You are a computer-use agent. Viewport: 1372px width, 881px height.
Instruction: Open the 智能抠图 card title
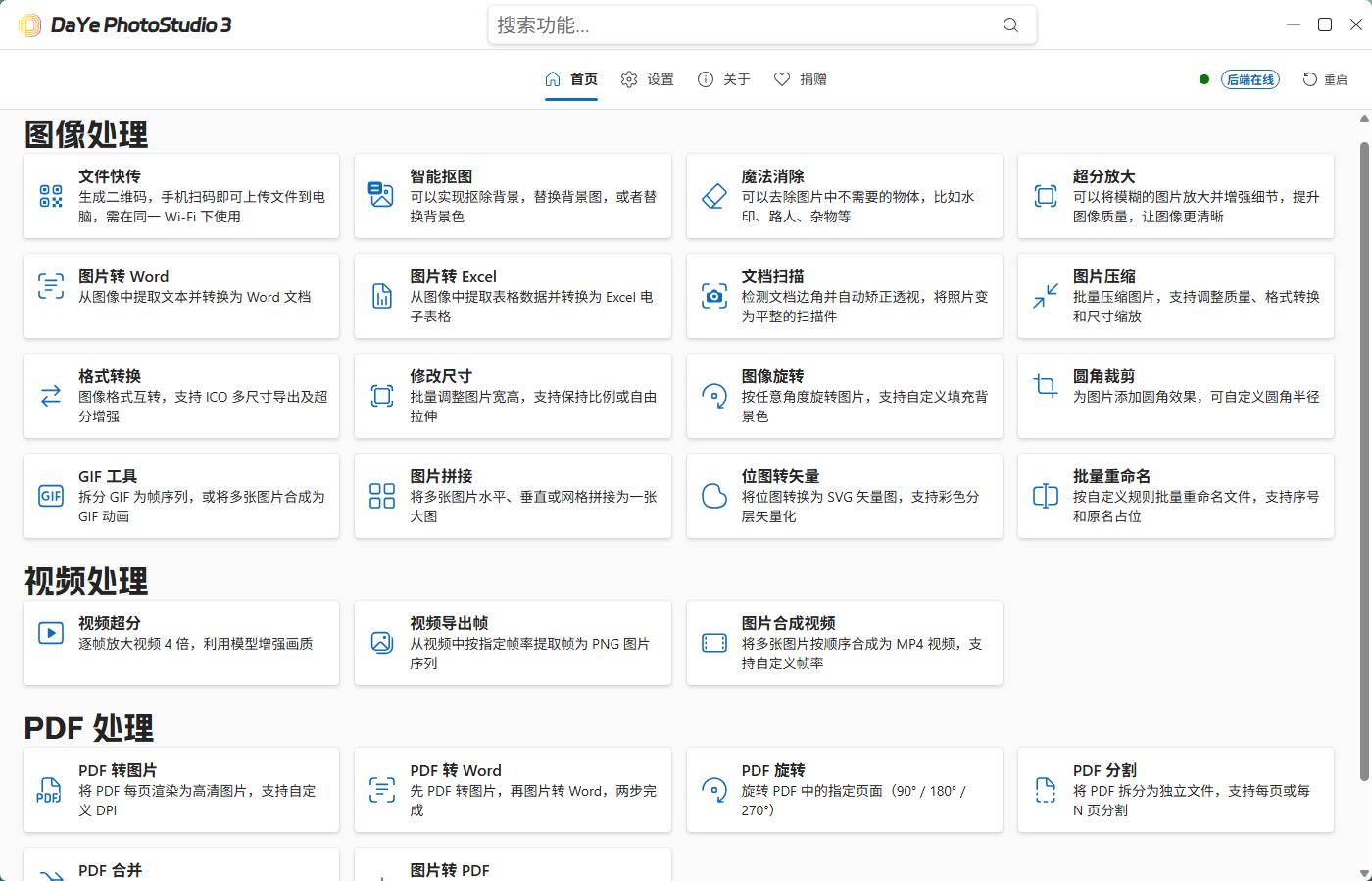pos(441,176)
